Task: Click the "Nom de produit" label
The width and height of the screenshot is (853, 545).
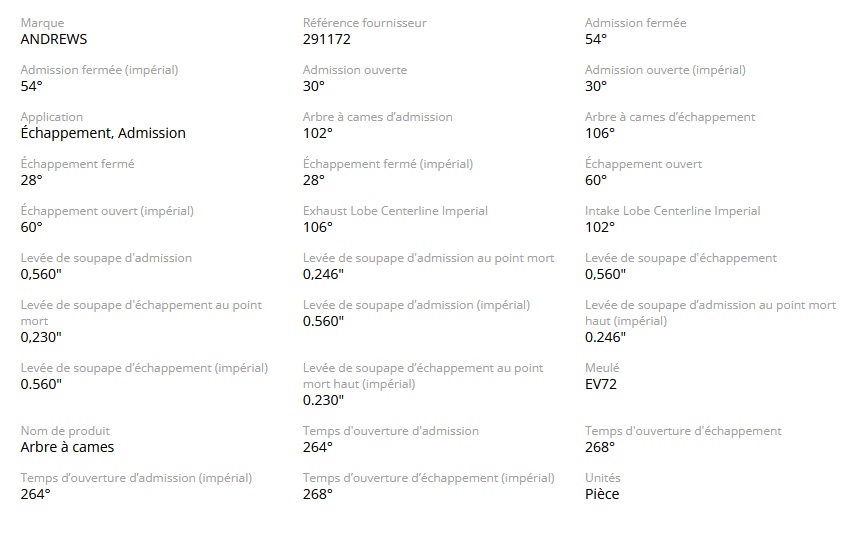Action: [x=65, y=431]
